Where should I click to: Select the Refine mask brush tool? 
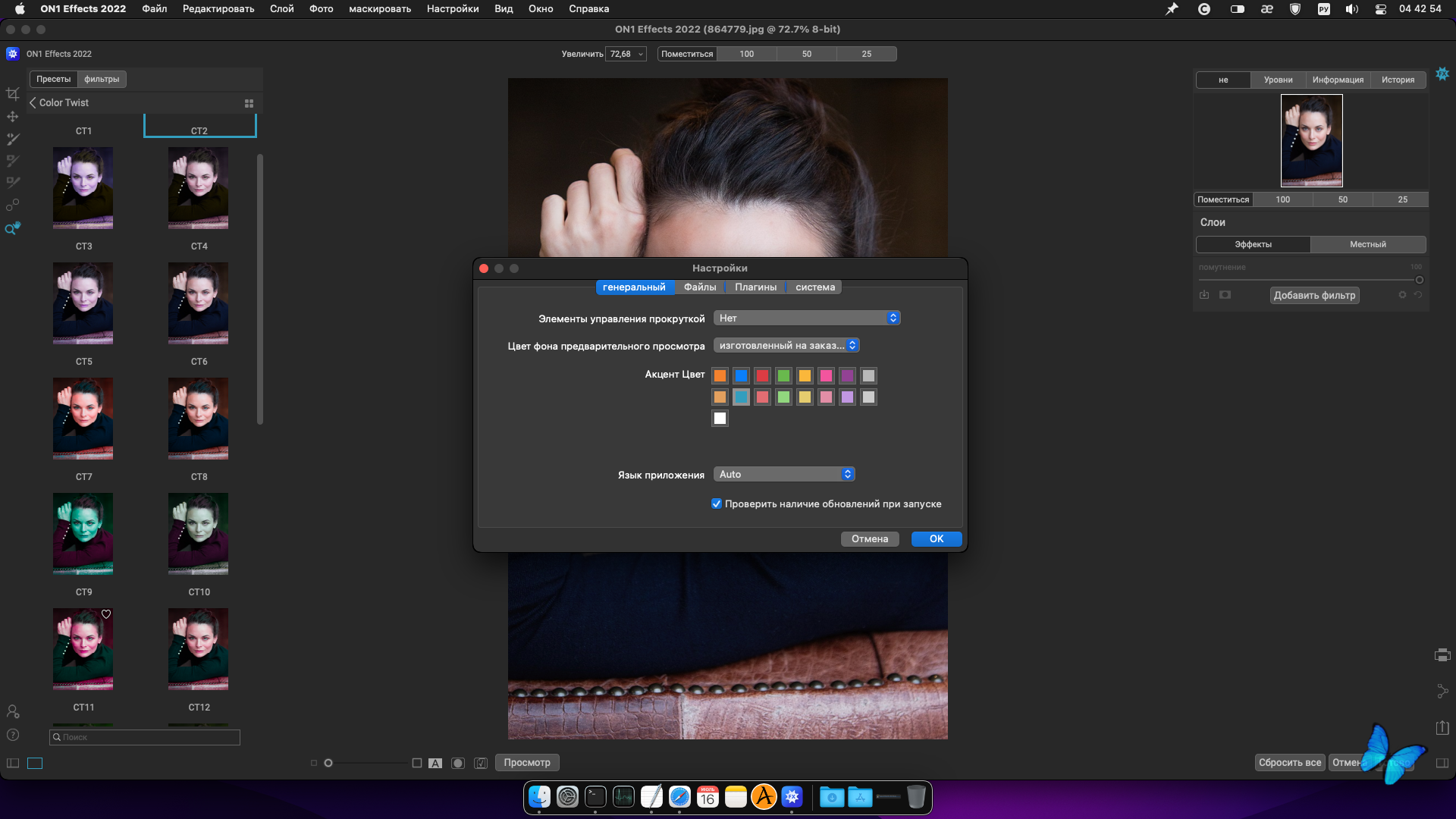(13, 161)
